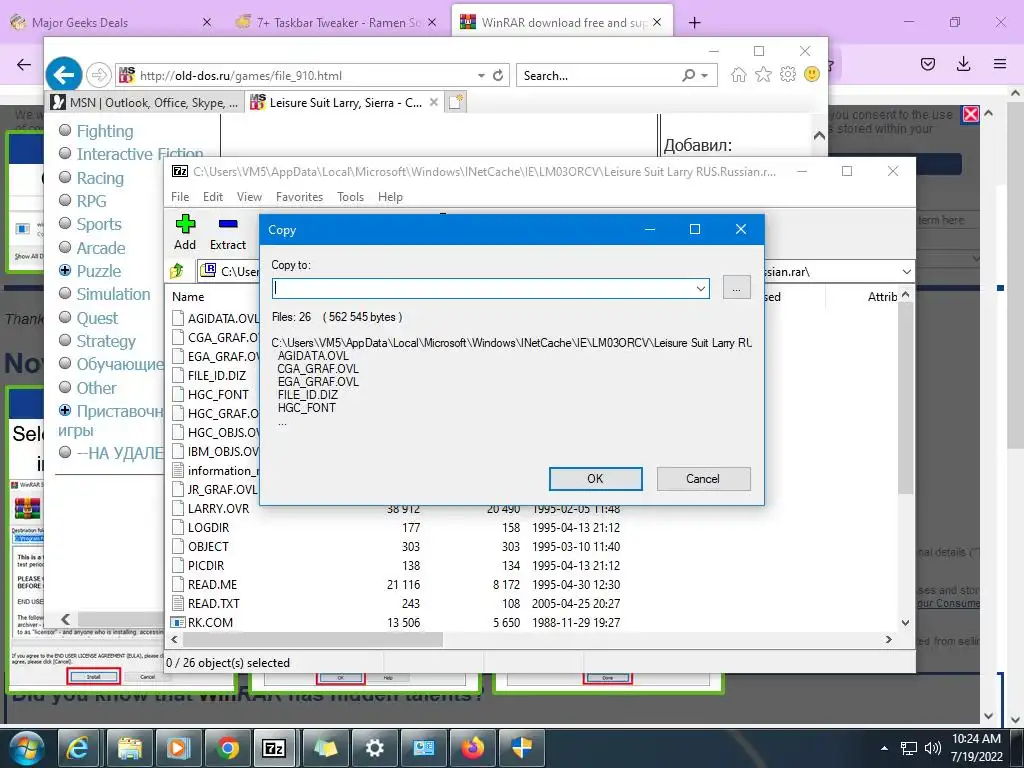Image resolution: width=1024 pixels, height=768 pixels.
Task: Click Internet Explorer's blue Back button
Action: click(x=63, y=75)
